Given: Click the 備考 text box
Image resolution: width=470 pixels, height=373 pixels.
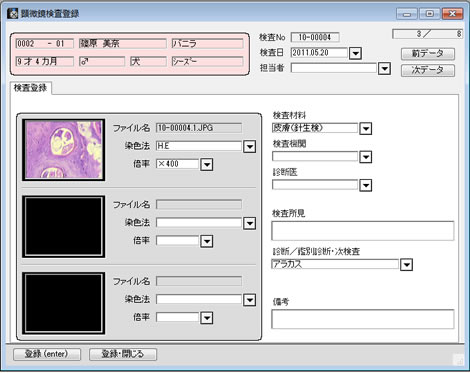Looking at the screenshot, I should (x=363, y=319).
